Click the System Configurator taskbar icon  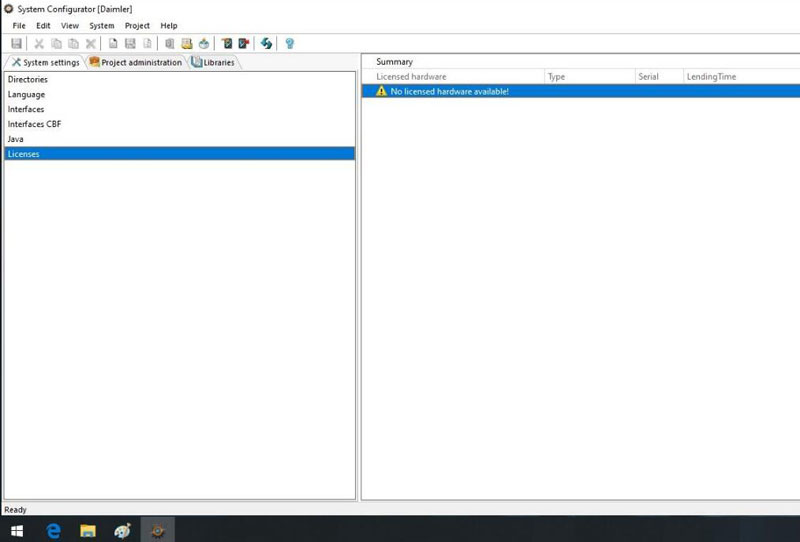[158, 531]
